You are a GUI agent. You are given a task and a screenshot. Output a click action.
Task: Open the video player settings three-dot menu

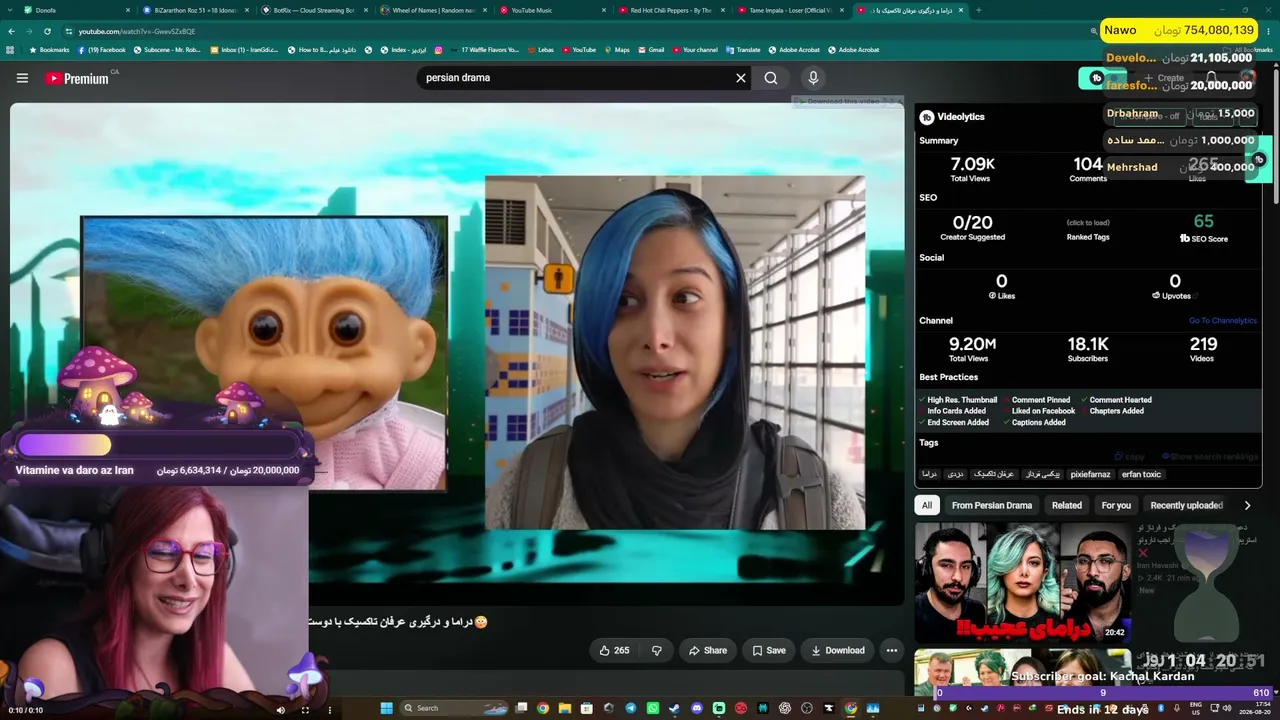coord(329,710)
